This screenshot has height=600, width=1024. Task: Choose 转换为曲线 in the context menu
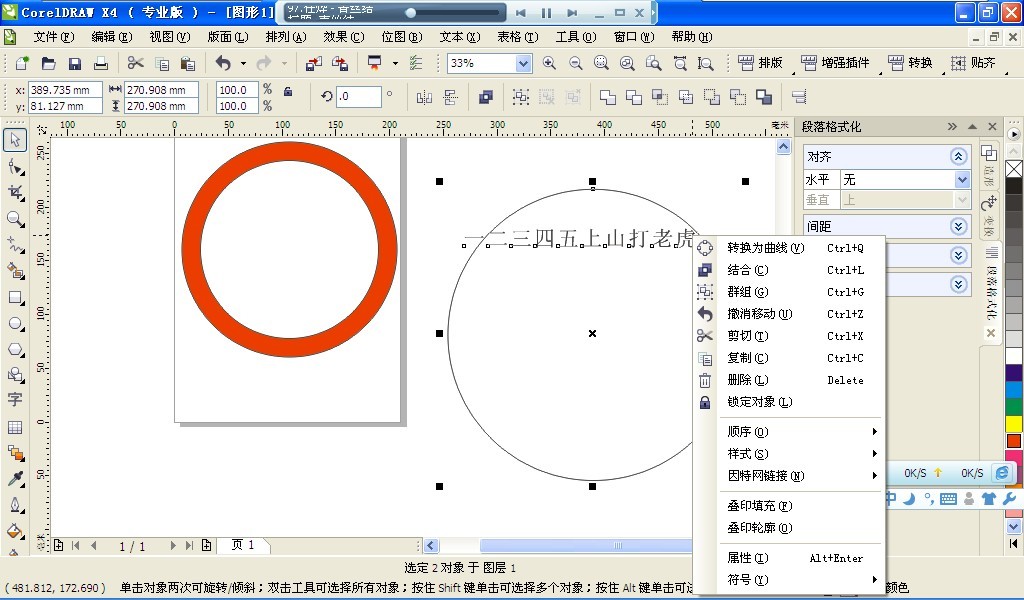point(765,248)
